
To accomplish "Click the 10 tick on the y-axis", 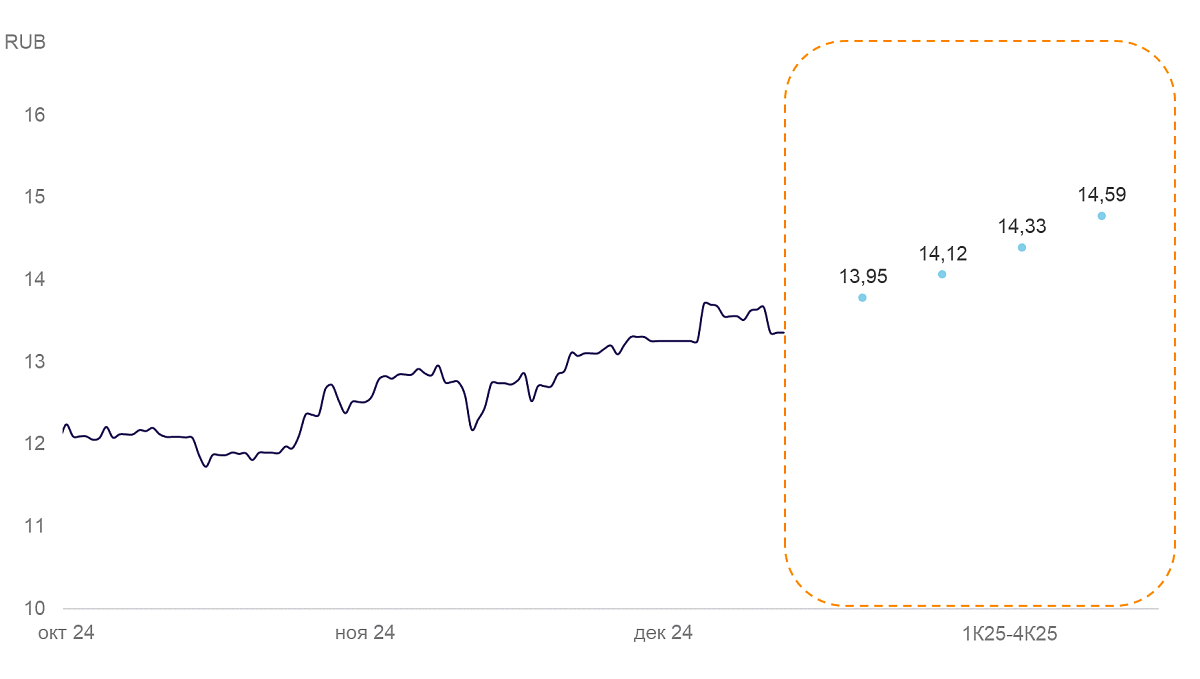I will point(35,608).
